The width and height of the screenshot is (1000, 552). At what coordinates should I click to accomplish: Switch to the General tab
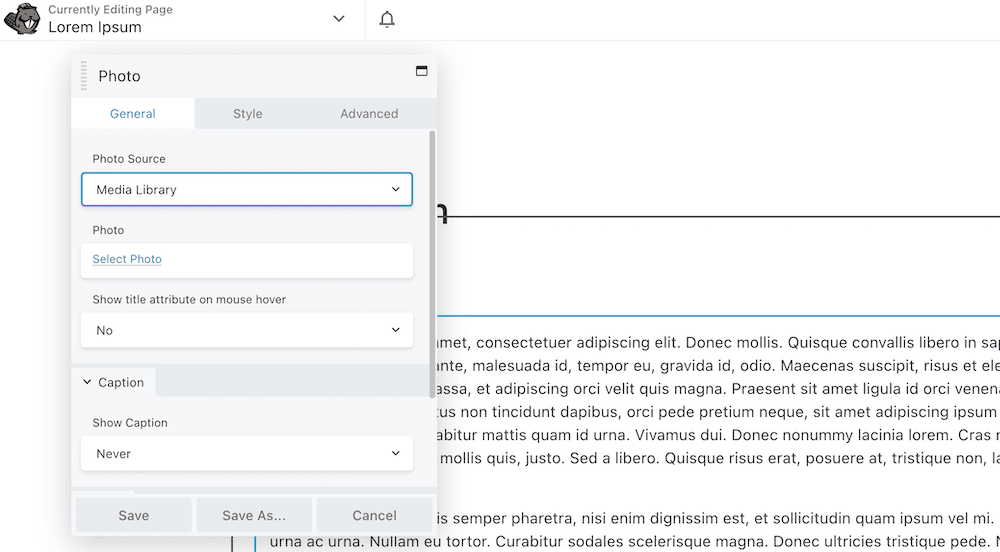(133, 113)
